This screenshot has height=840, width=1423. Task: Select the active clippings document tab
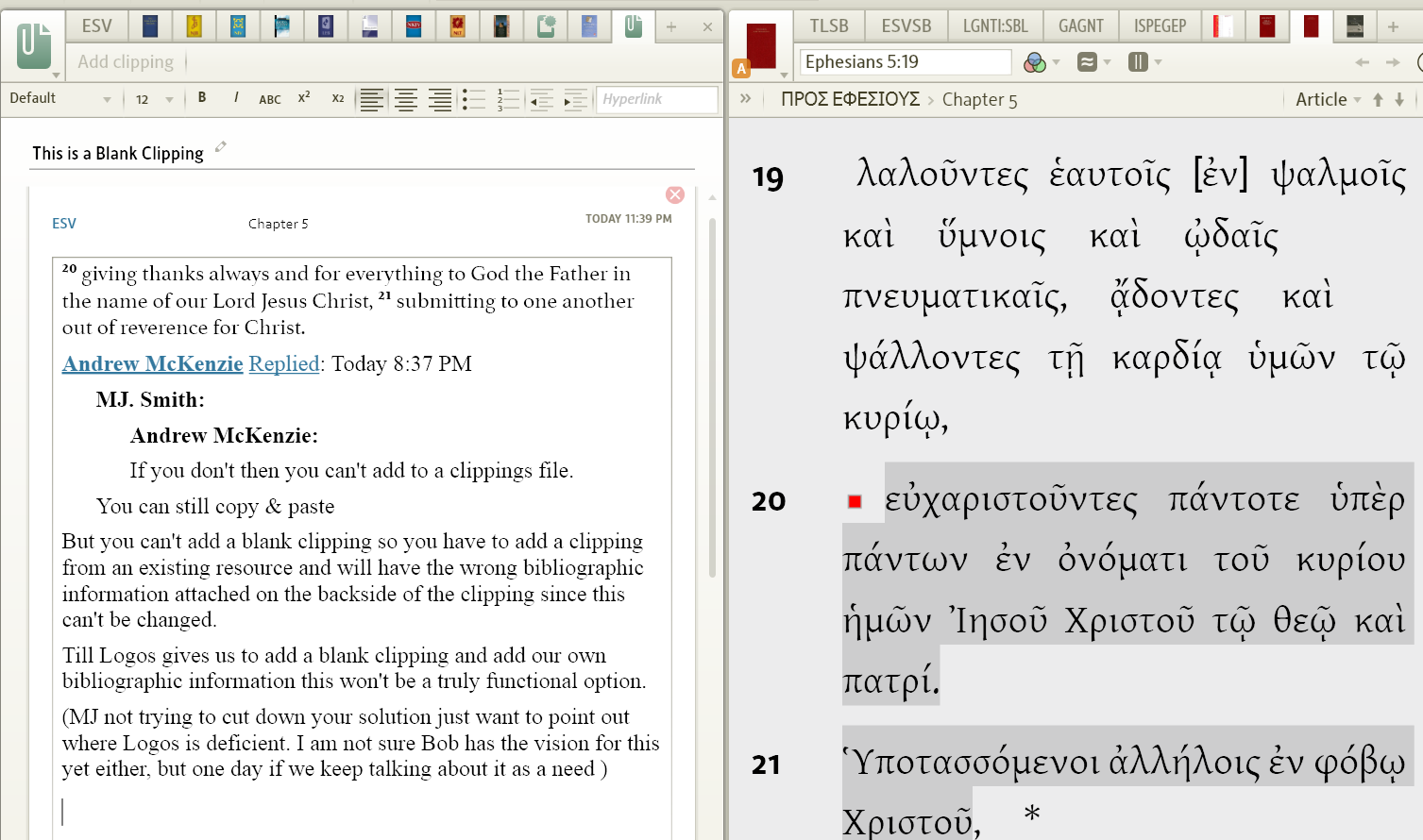[634, 26]
